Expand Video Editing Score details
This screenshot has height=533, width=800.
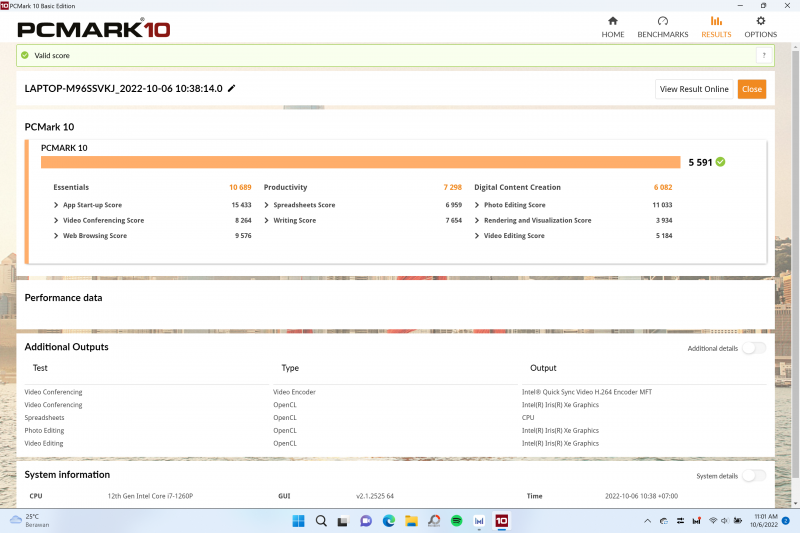tap(477, 235)
